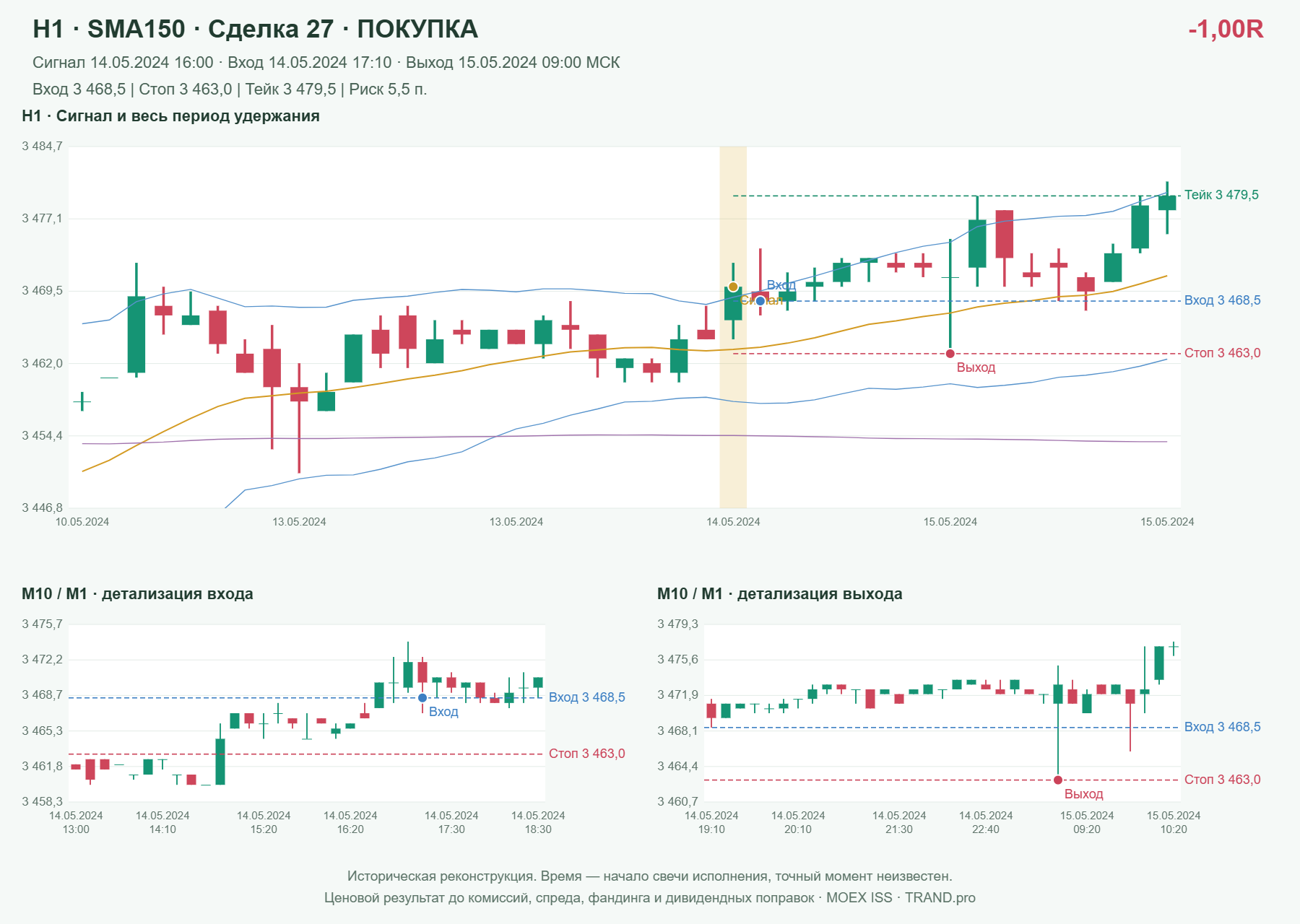Click the 3 454,4 price axis label
The height and width of the screenshot is (924, 1300).
[x=42, y=436]
